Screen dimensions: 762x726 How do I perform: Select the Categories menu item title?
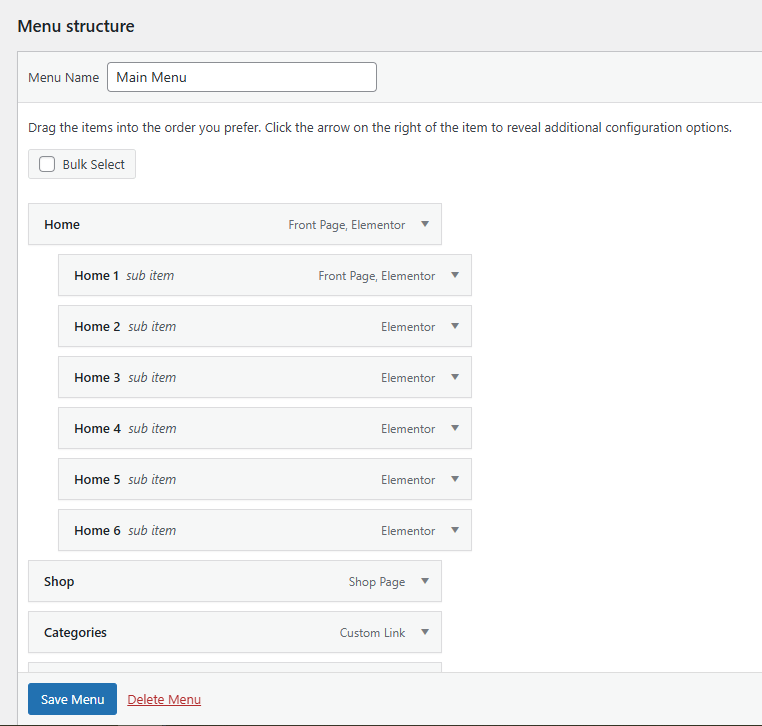pyautogui.click(x=75, y=633)
